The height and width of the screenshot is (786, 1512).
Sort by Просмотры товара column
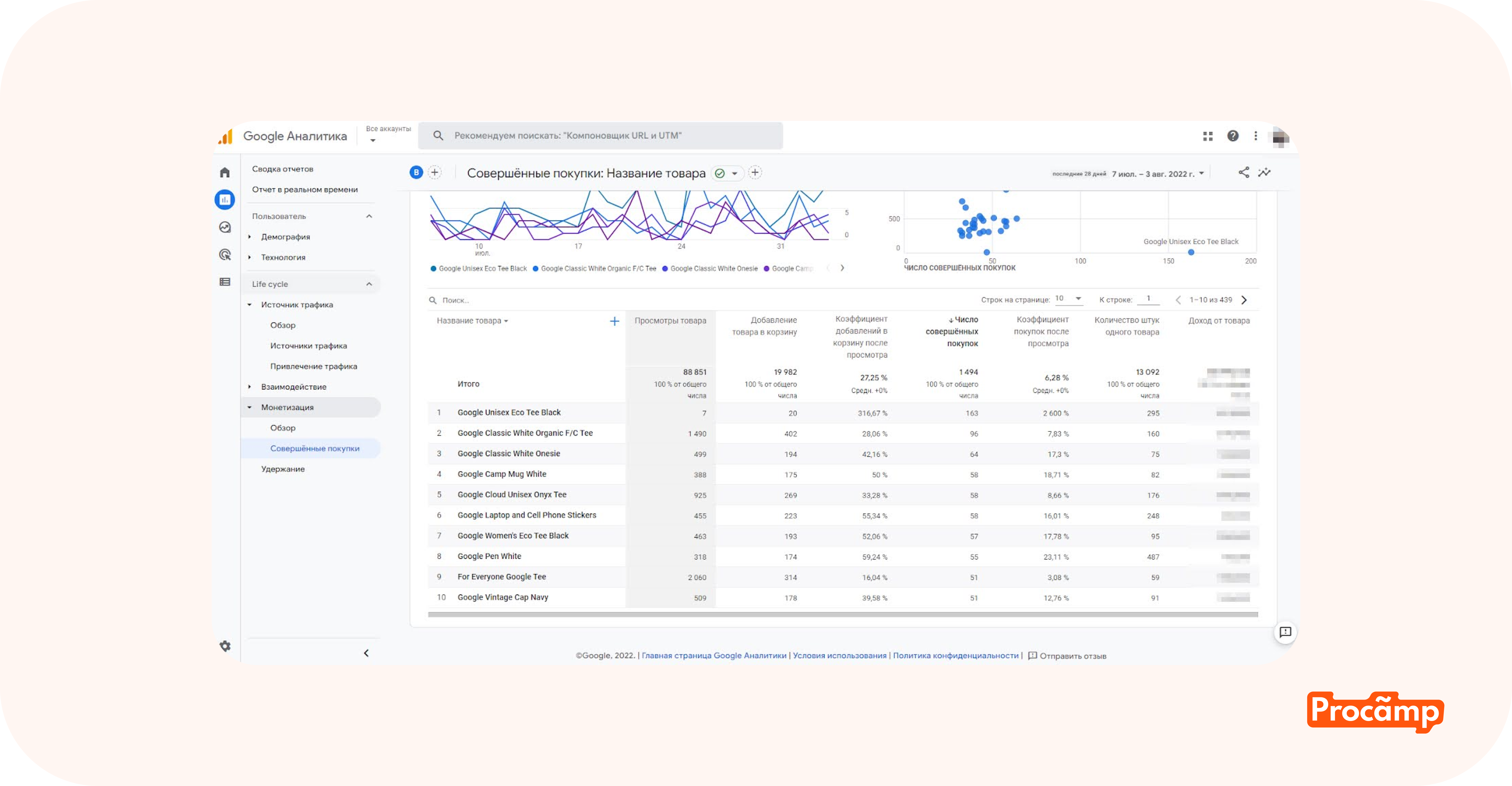[x=670, y=321]
